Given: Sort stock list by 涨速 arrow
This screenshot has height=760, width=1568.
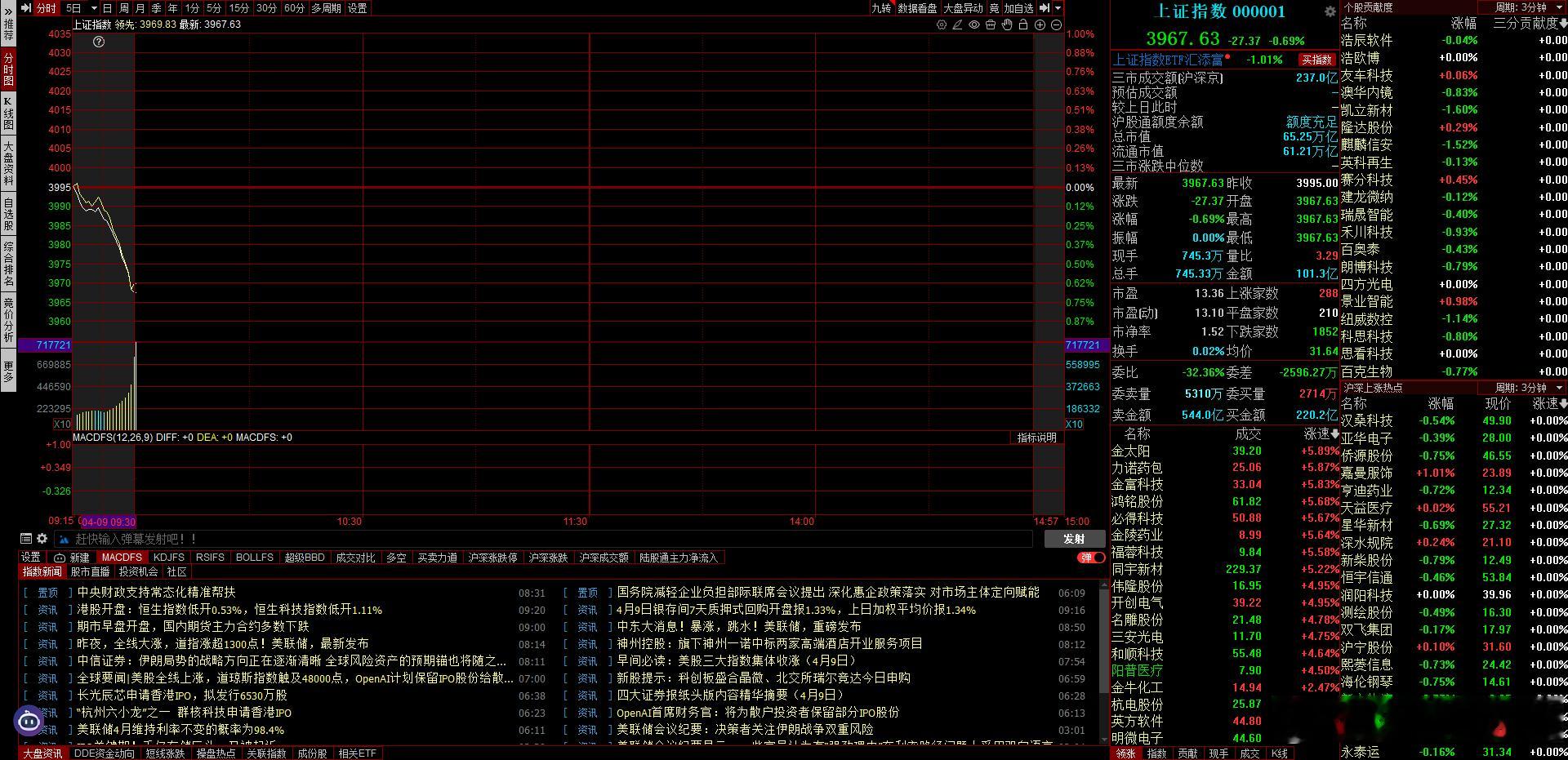Looking at the screenshot, I should click(x=1334, y=433).
